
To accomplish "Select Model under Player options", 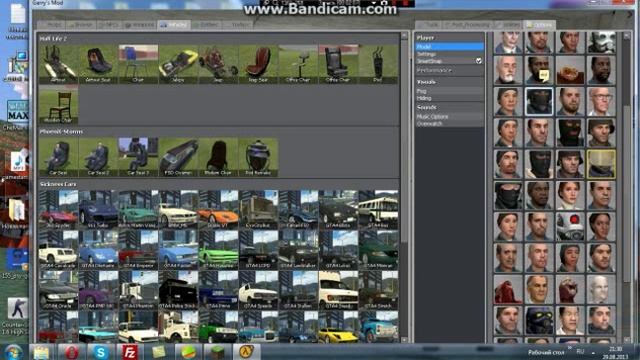I will [449, 47].
